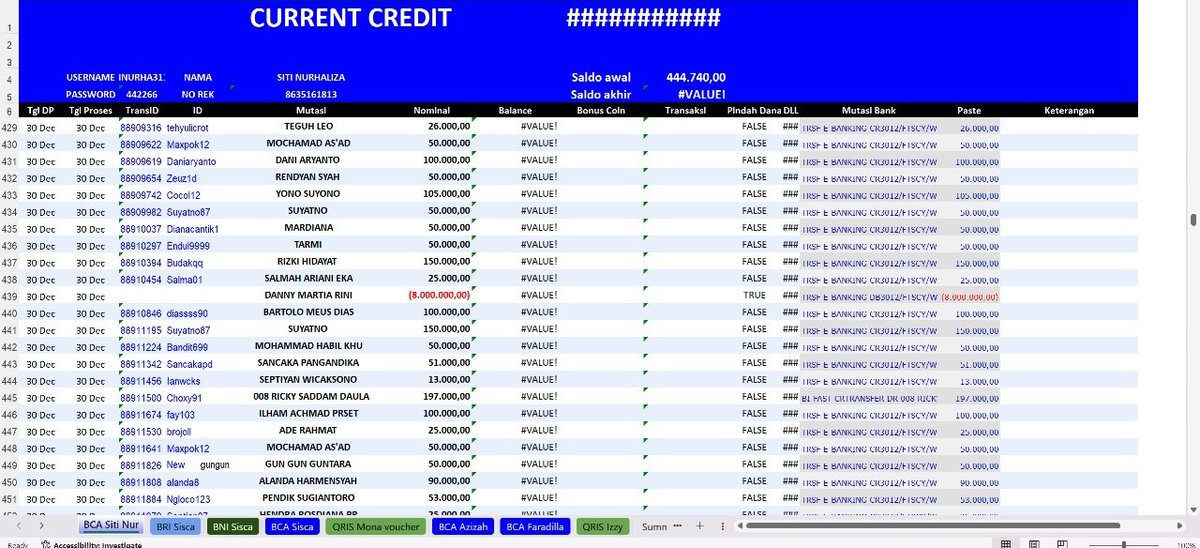
Task: Open the BCA Azizah sheet tab
Action: coord(462,525)
